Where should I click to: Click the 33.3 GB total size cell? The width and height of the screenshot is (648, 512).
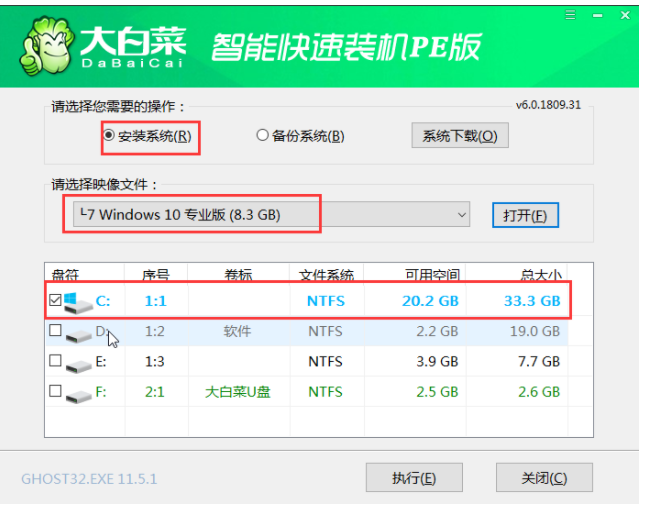coord(532,301)
